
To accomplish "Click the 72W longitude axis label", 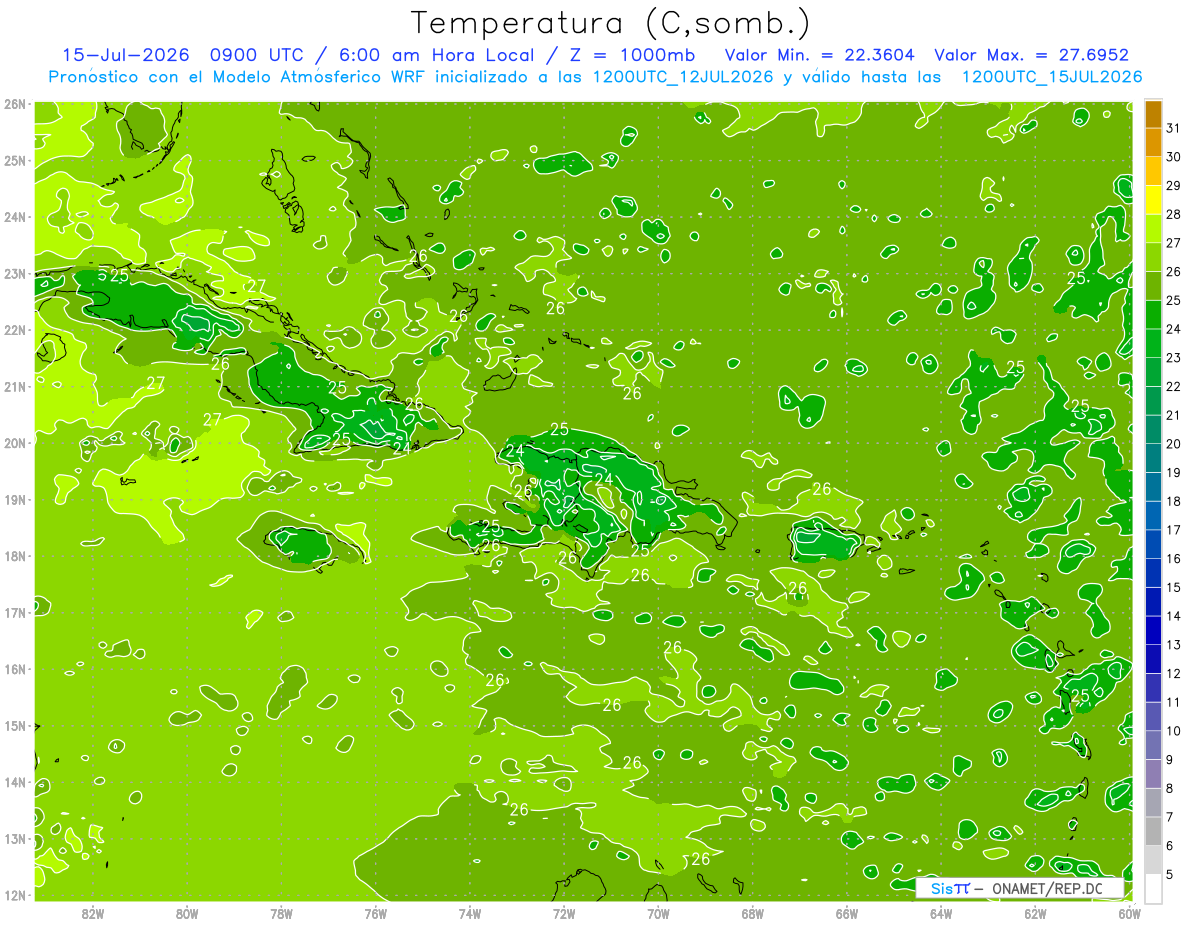I will pos(564,913).
